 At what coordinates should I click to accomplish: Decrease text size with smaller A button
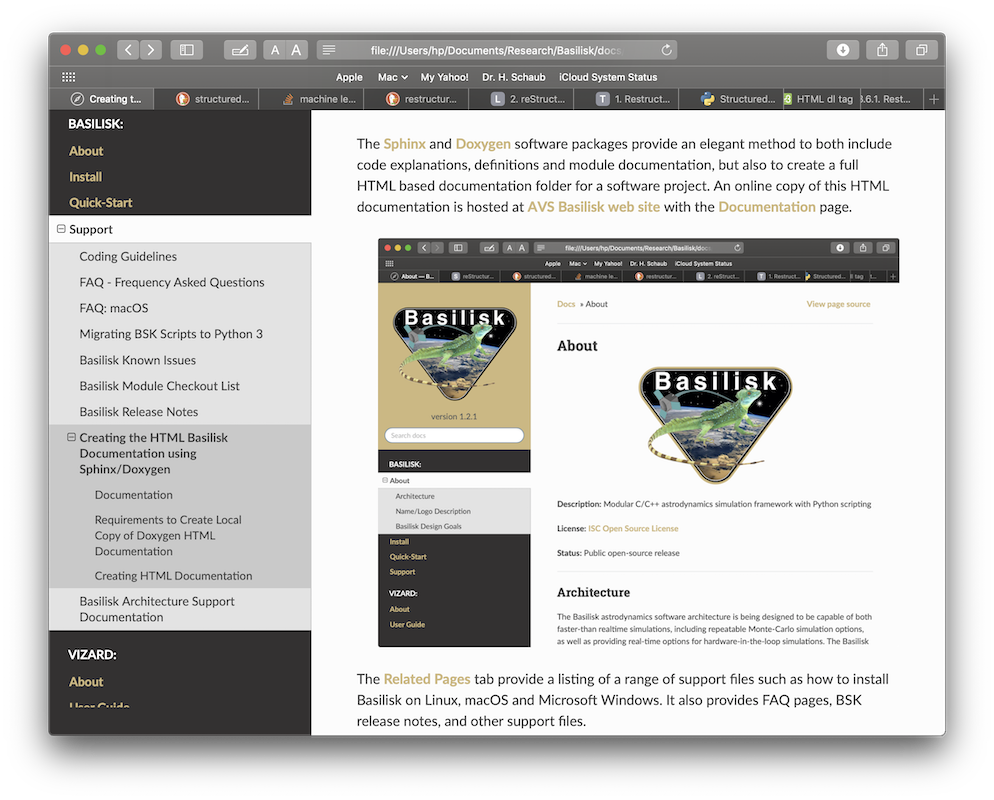tap(275, 50)
